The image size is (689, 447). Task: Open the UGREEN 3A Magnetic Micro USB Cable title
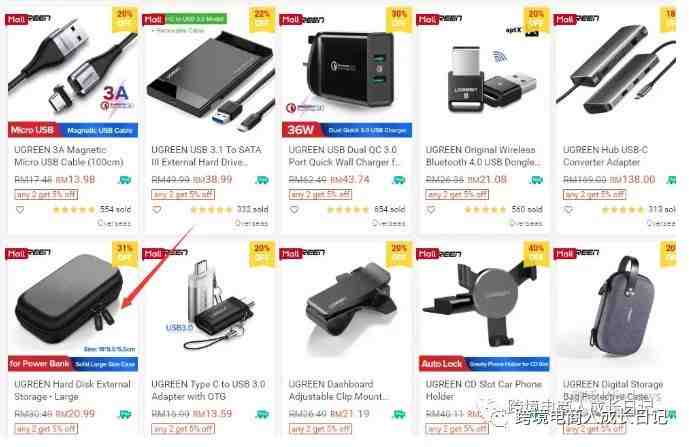click(69, 156)
